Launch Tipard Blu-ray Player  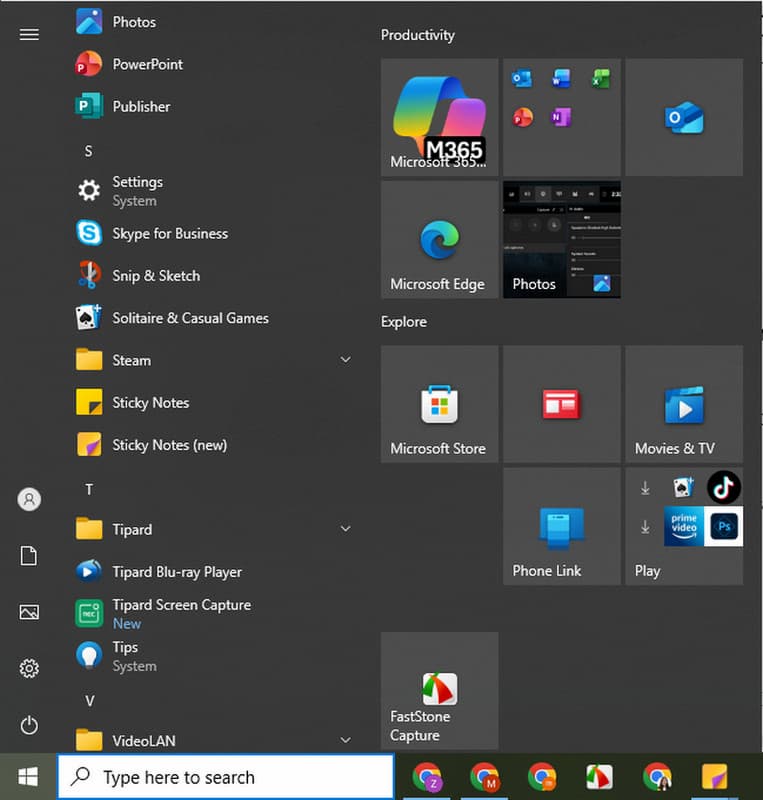tap(214, 571)
